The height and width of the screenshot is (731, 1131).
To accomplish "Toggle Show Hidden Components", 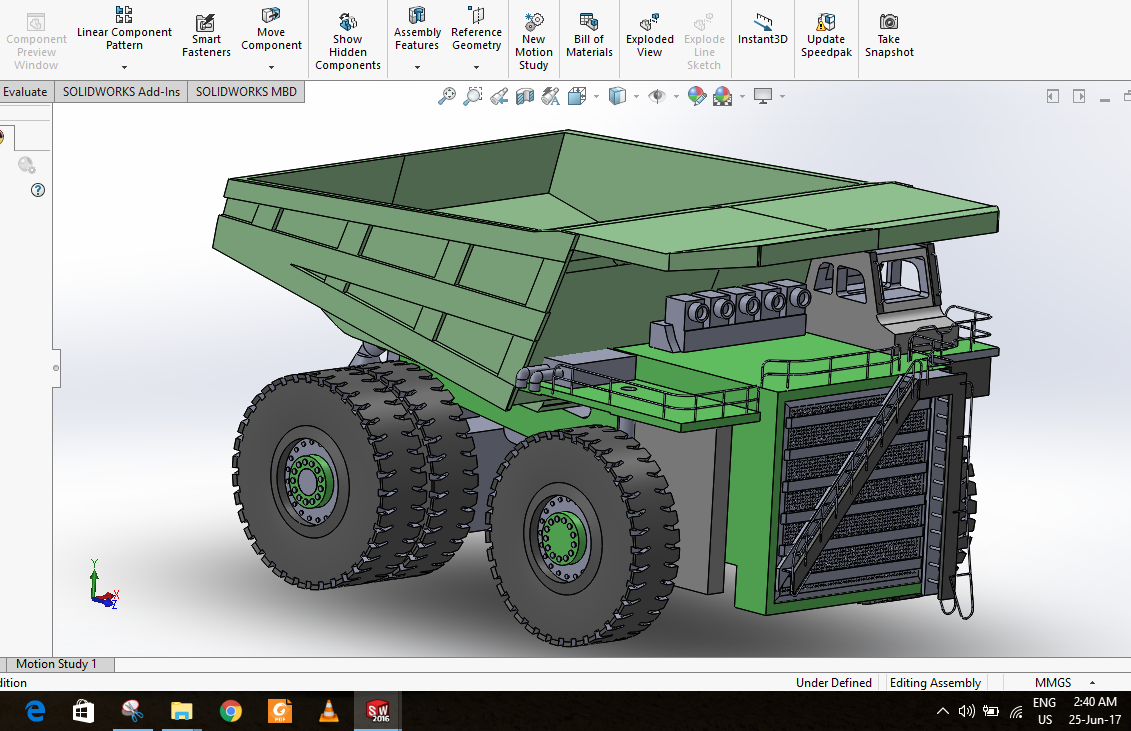I will pyautogui.click(x=348, y=42).
